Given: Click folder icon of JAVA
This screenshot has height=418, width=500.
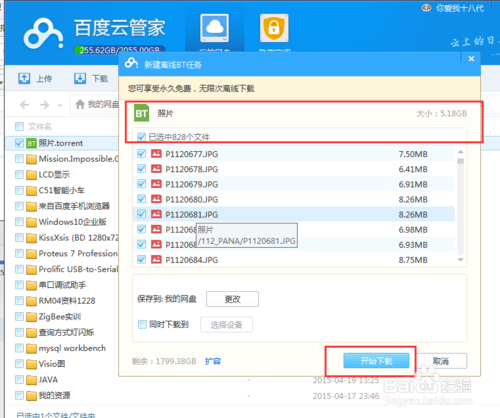Looking at the screenshot, I should click(x=31, y=380).
